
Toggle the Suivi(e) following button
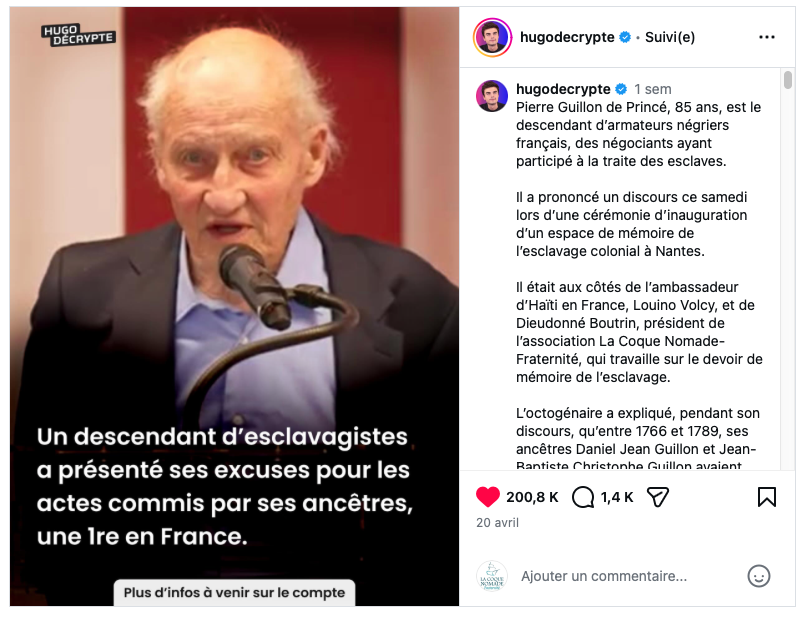point(670,37)
